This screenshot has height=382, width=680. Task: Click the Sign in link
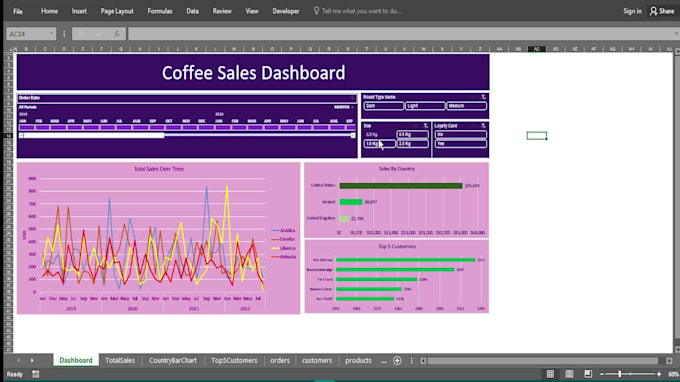click(x=632, y=11)
